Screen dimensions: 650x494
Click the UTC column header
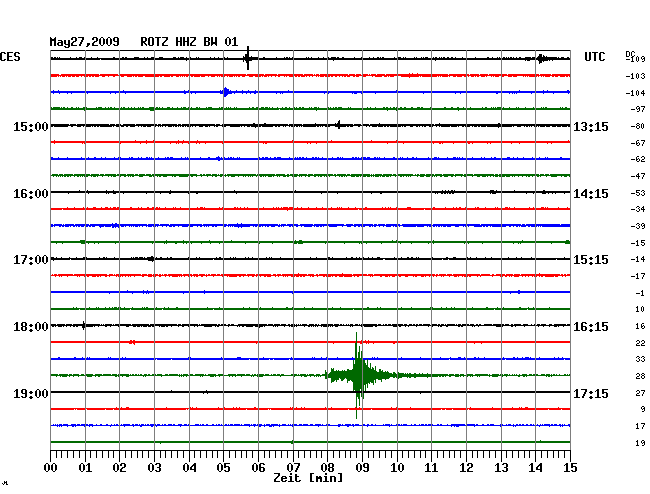click(x=594, y=57)
